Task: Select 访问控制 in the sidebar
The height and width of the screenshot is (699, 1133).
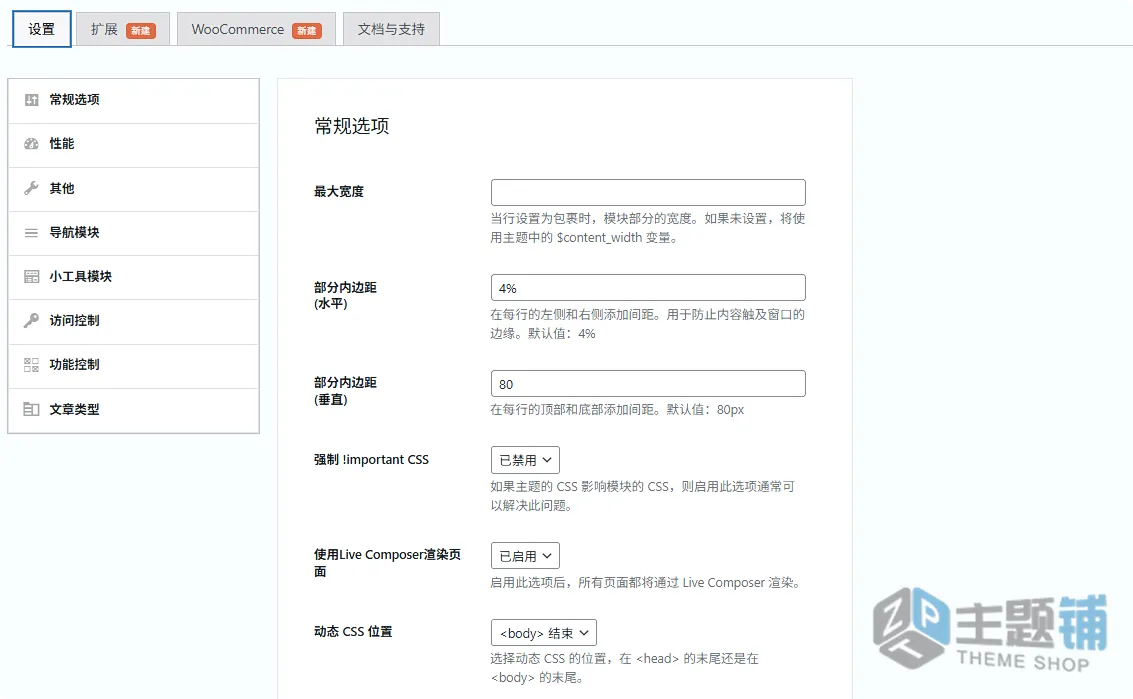Action: pyautogui.click(x=134, y=322)
